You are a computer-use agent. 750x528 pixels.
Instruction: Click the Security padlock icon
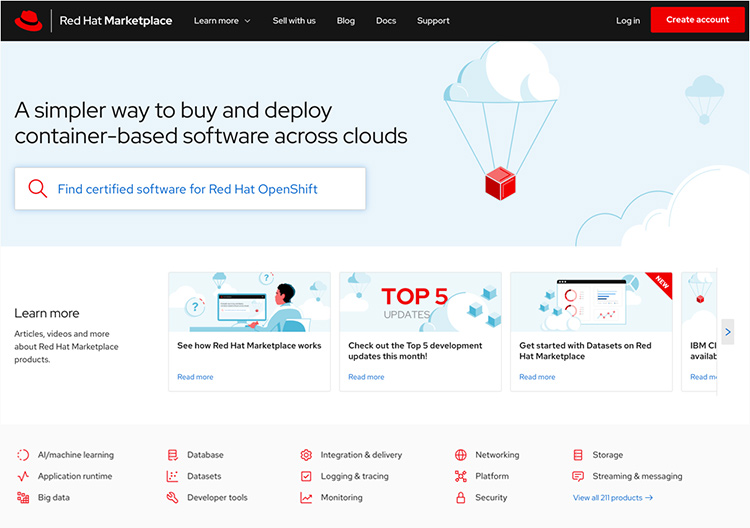pos(461,497)
